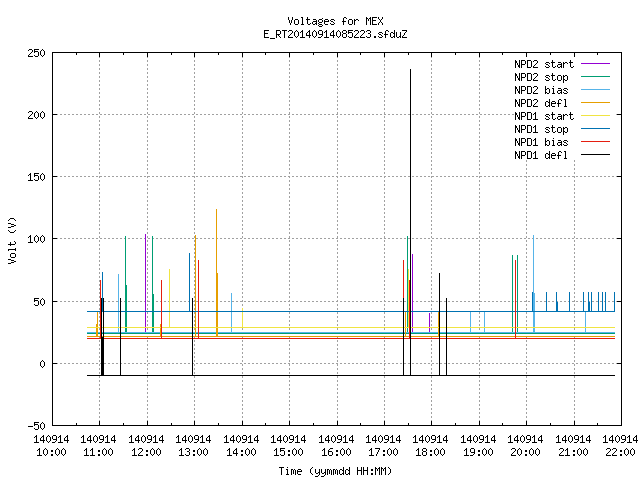Click the dark blue NPD1 stop legend line
The image size is (640, 480).
(x=595, y=129)
